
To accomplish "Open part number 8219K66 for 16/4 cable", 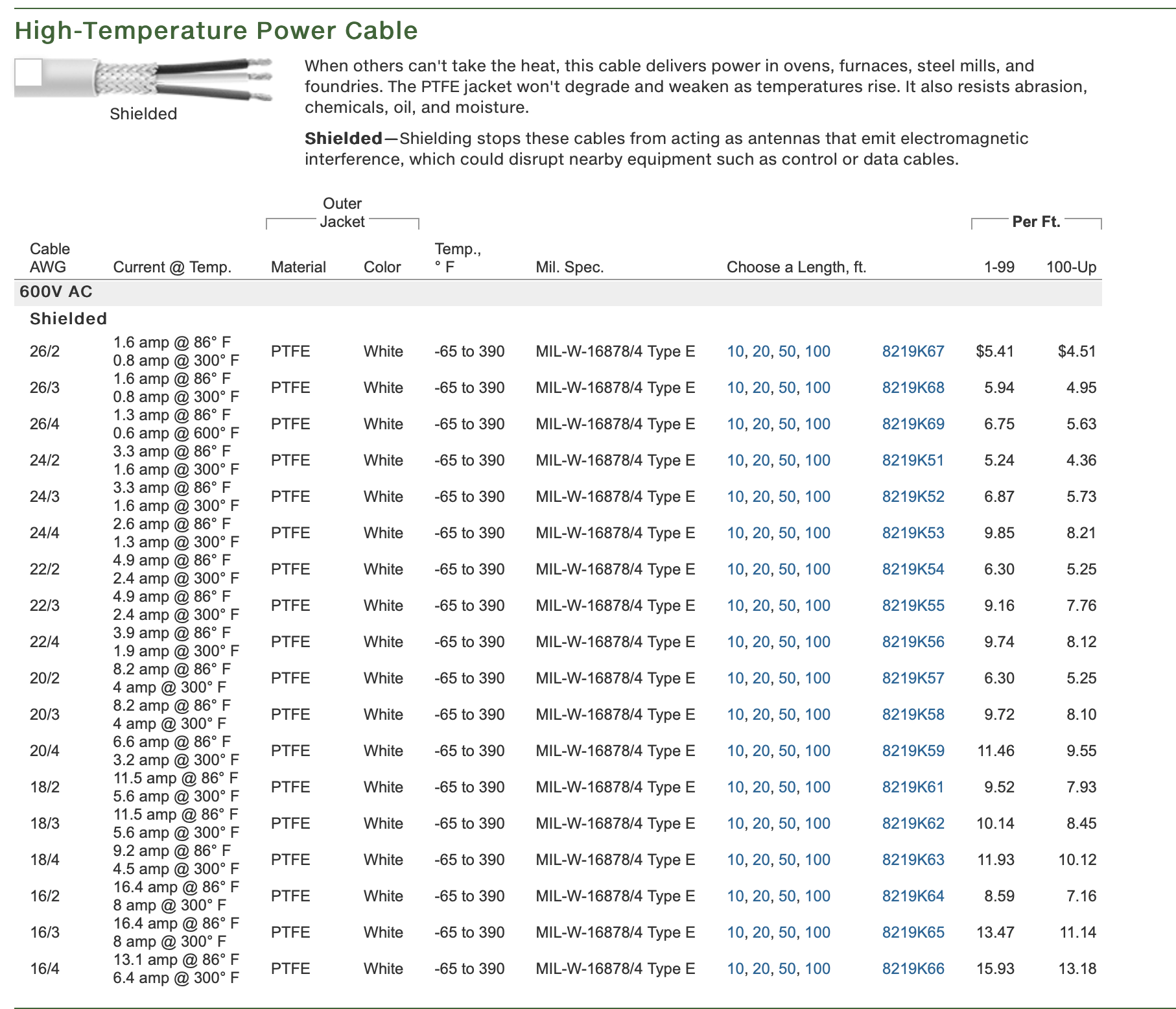I will 913,969.
